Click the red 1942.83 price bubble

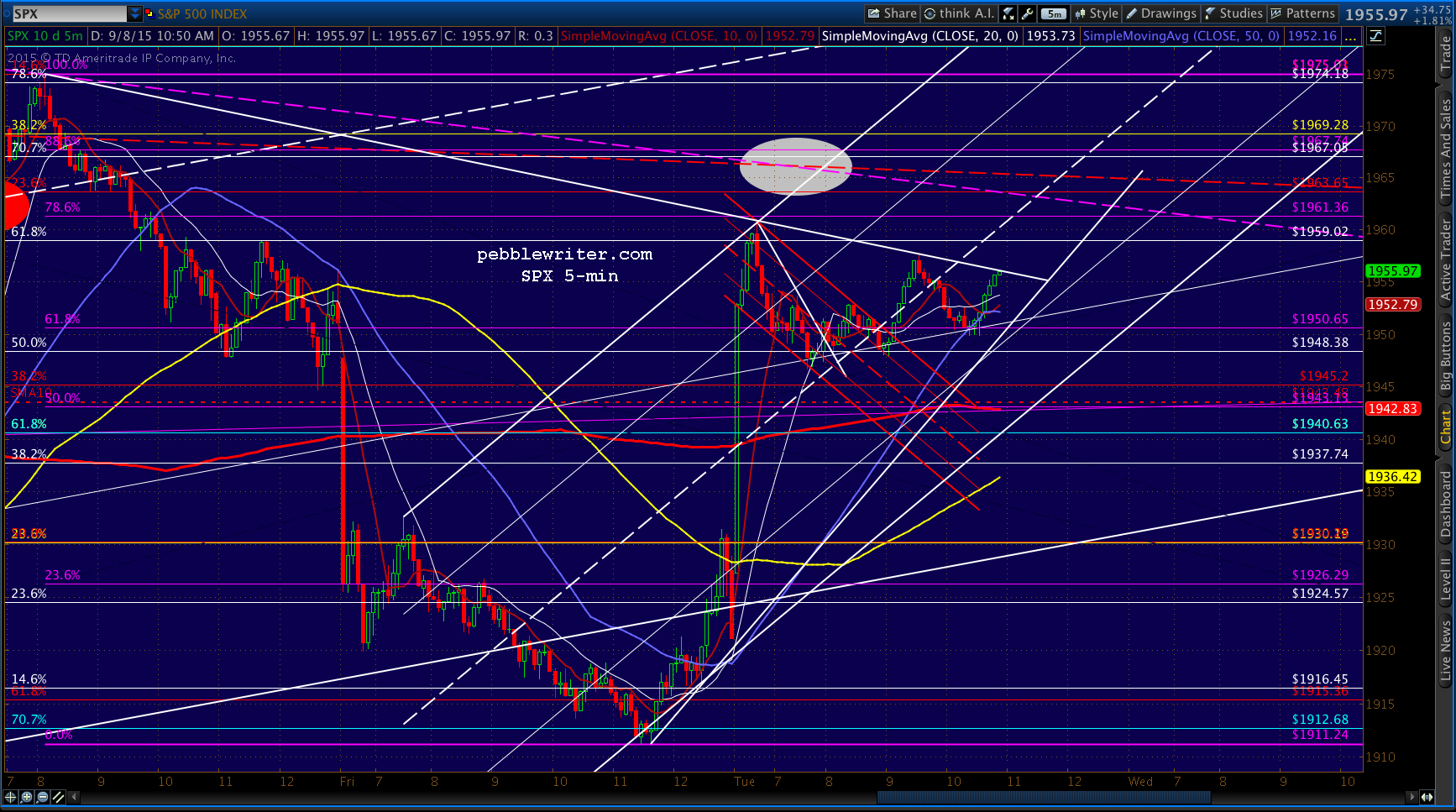[1393, 408]
